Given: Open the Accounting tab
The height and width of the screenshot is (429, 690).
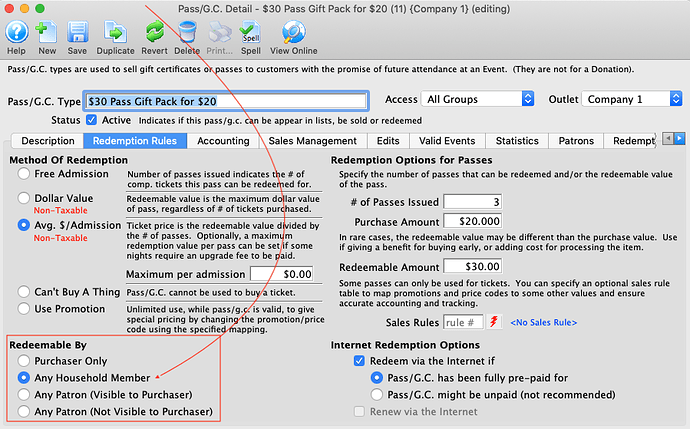Looking at the screenshot, I should [x=223, y=141].
